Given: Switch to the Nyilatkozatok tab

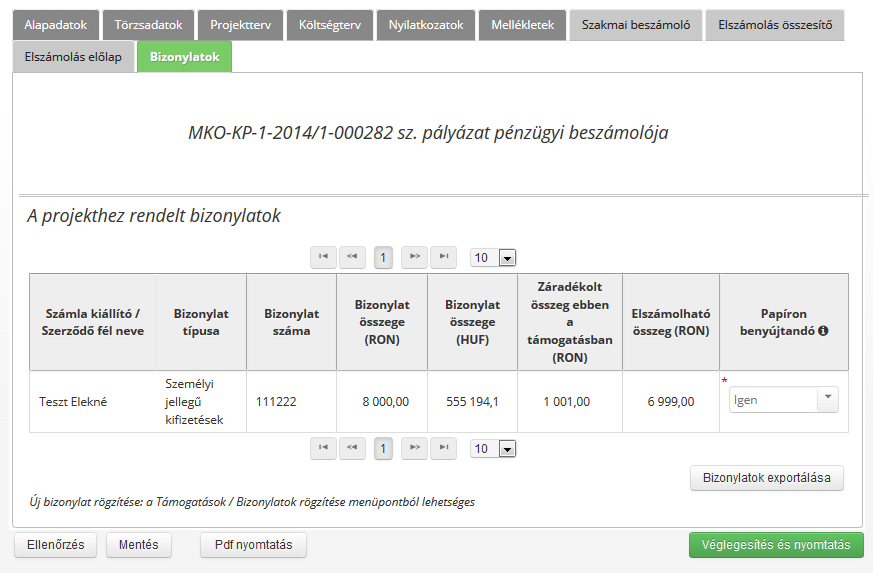Looking at the screenshot, I should pyautogui.click(x=426, y=25).
